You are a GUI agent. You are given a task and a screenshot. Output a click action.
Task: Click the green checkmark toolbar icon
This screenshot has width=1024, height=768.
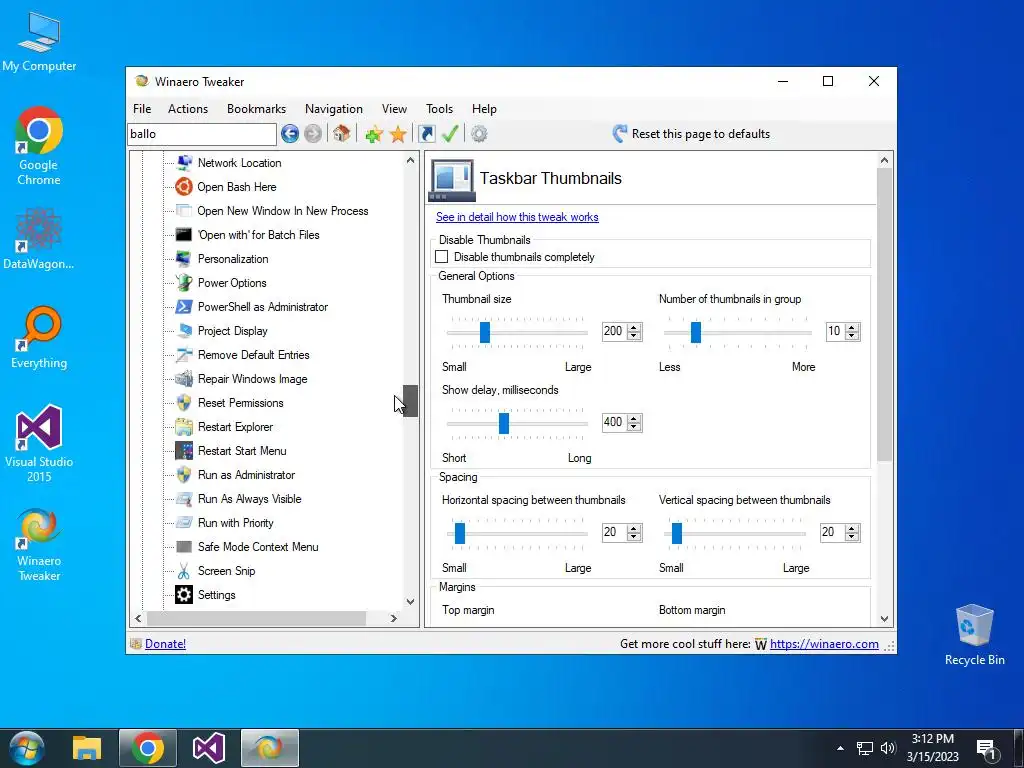click(x=450, y=134)
